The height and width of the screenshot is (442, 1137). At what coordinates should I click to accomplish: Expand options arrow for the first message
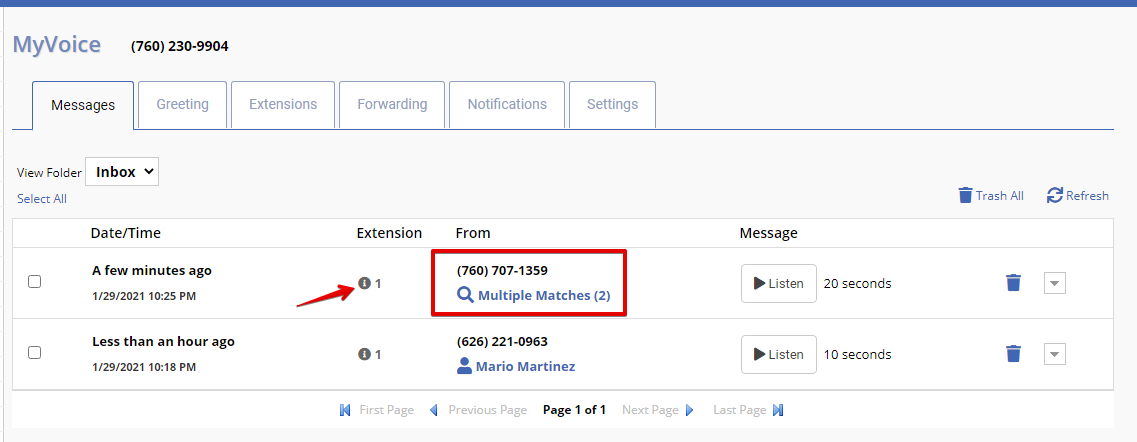[x=1054, y=283]
